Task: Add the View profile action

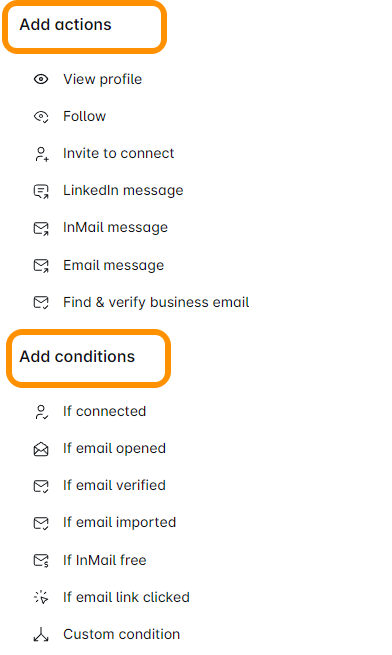Action: point(102,79)
